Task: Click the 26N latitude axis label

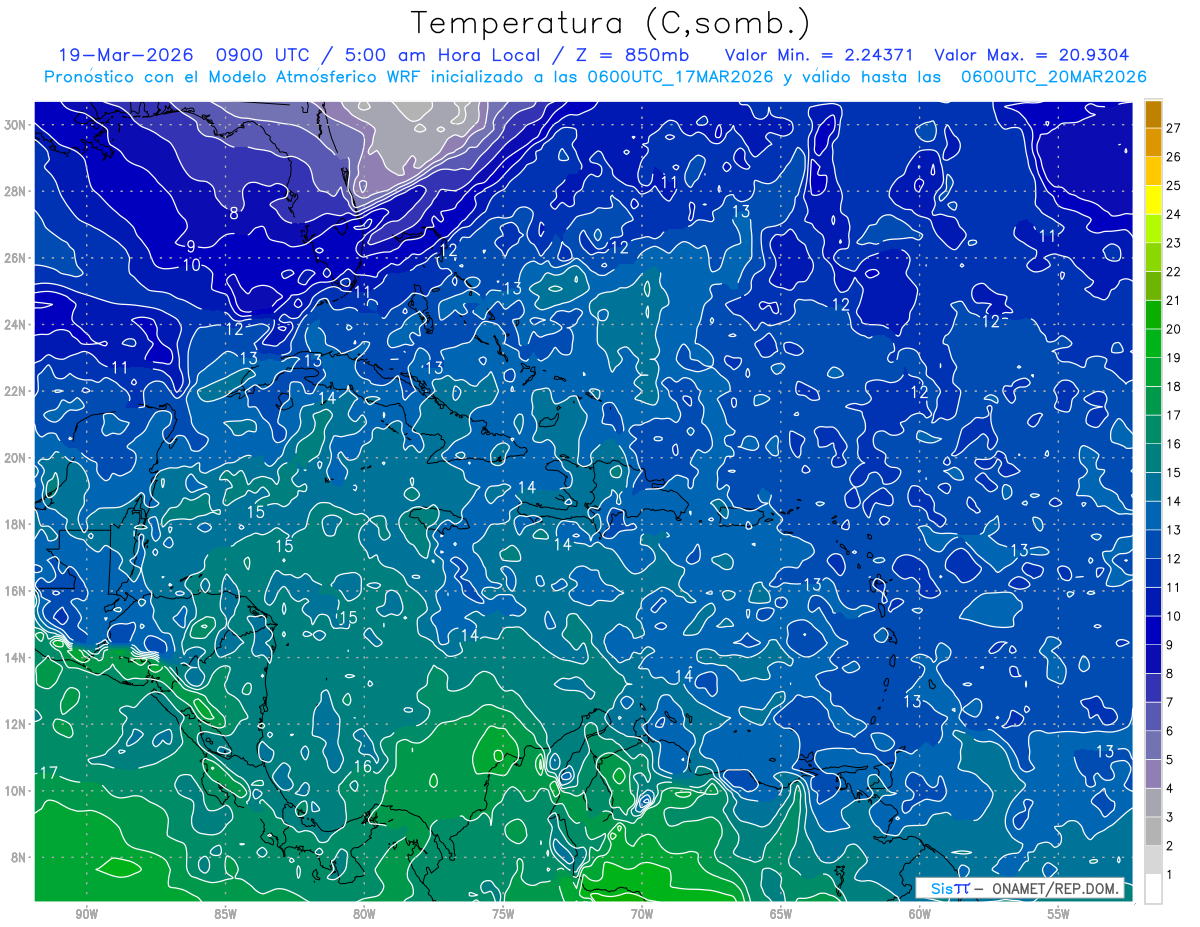Action: pyautogui.click(x=15, y=258)
